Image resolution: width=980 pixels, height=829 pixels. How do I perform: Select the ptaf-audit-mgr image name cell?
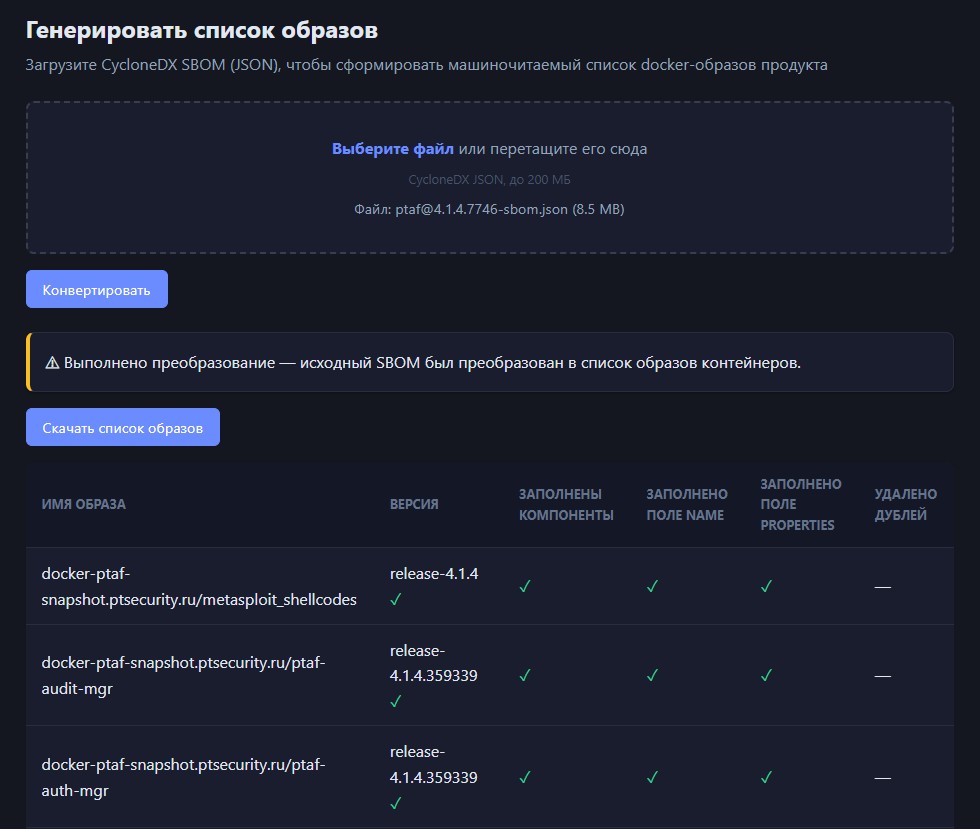point(183,675)
